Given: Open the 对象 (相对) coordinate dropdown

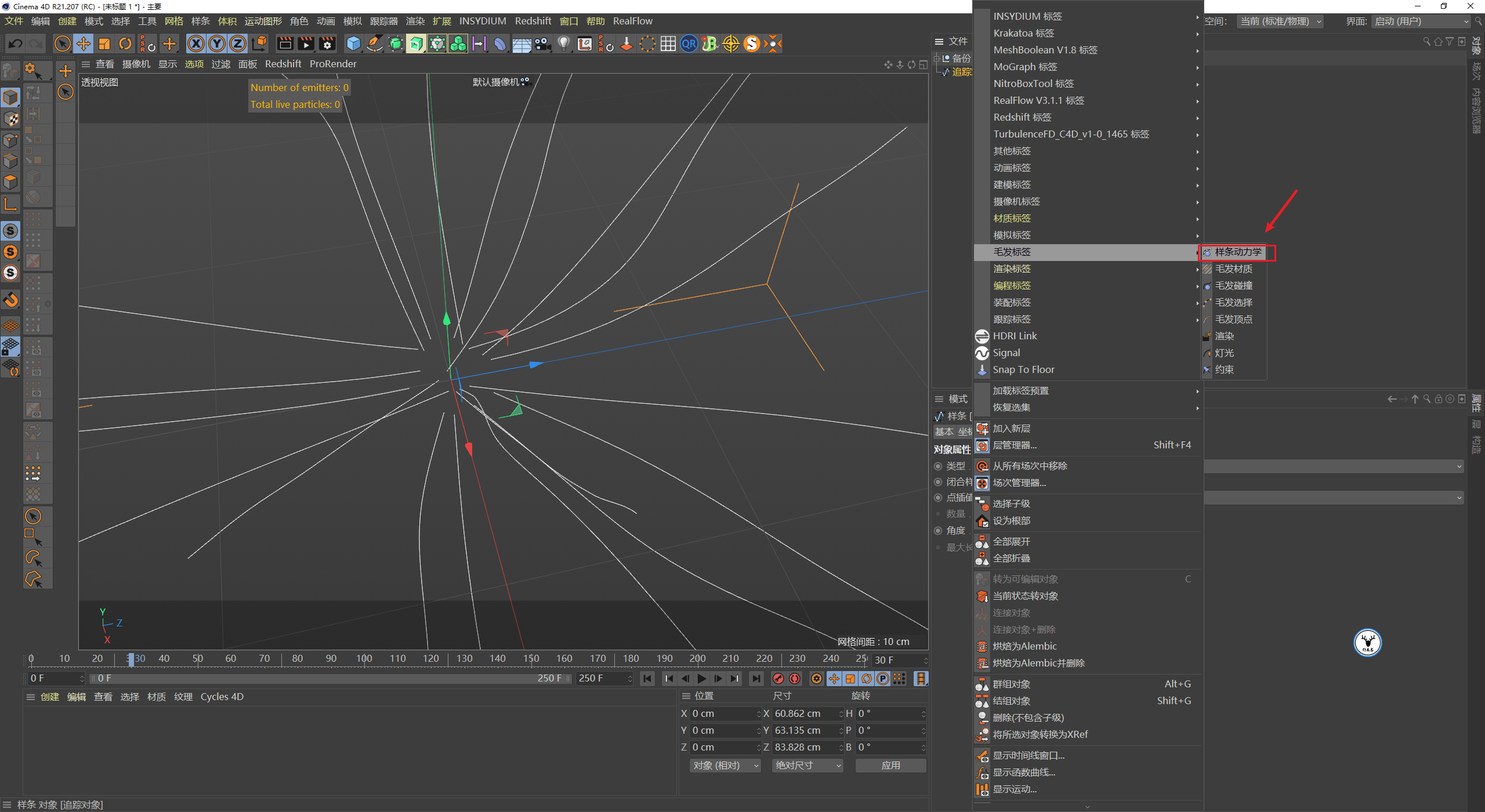Looking at the screenshot, I should [725, 766].
